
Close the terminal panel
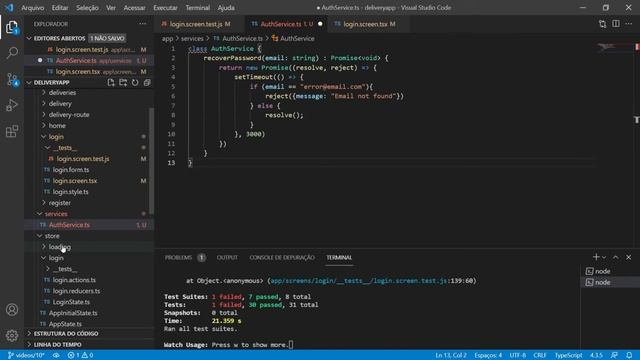pos(629,257)
